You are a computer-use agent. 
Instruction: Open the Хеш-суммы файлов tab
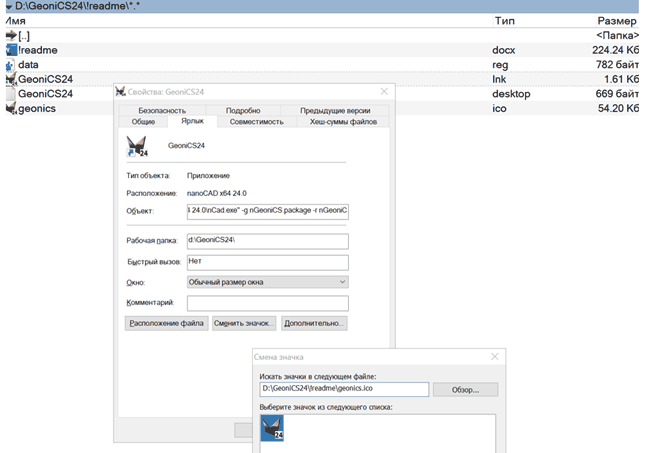pyautogui.click(x=343, y=122)
